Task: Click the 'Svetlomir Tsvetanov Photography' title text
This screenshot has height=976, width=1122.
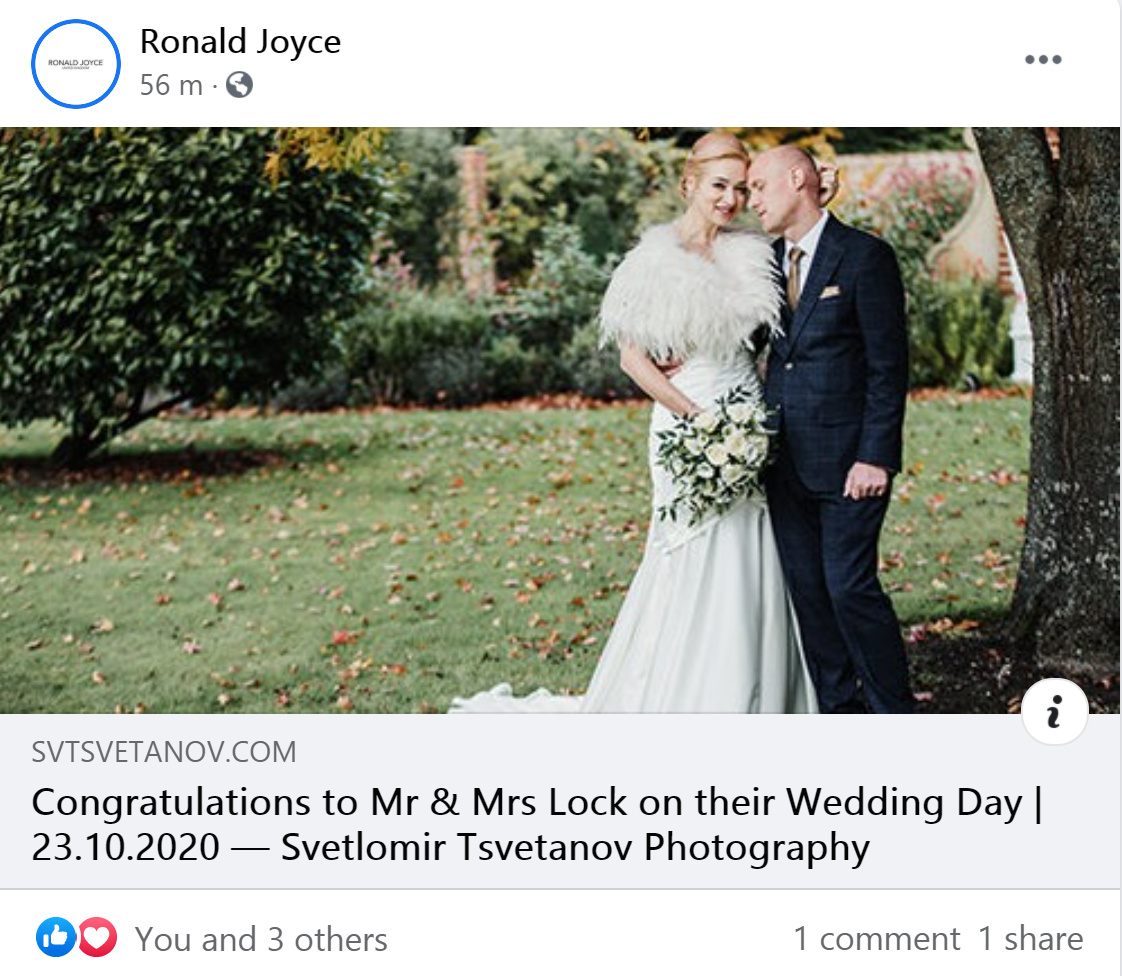Action: click(x=575, y=847)
